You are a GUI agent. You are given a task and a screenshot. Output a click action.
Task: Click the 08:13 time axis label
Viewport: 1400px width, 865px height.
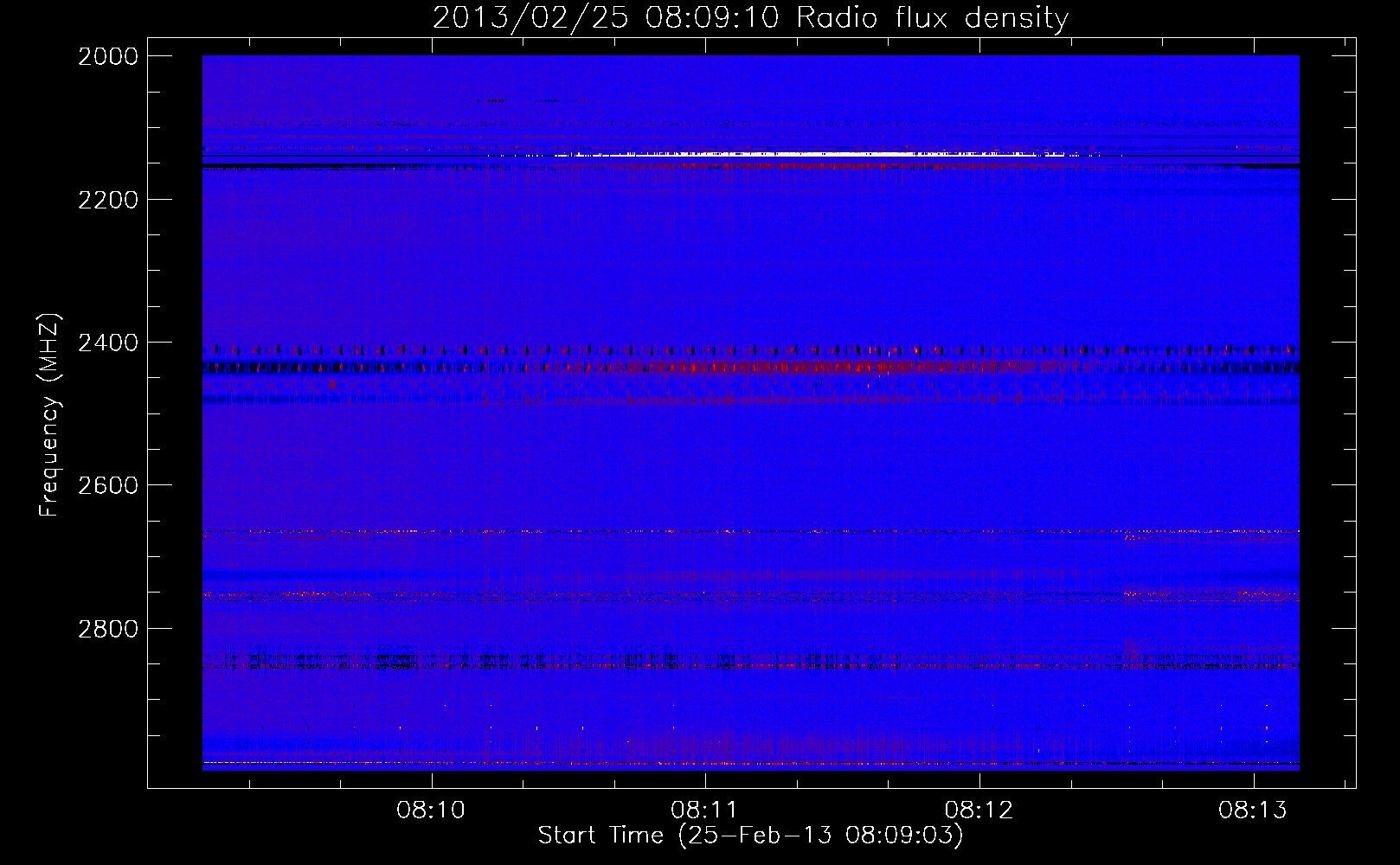[1253, 811]
